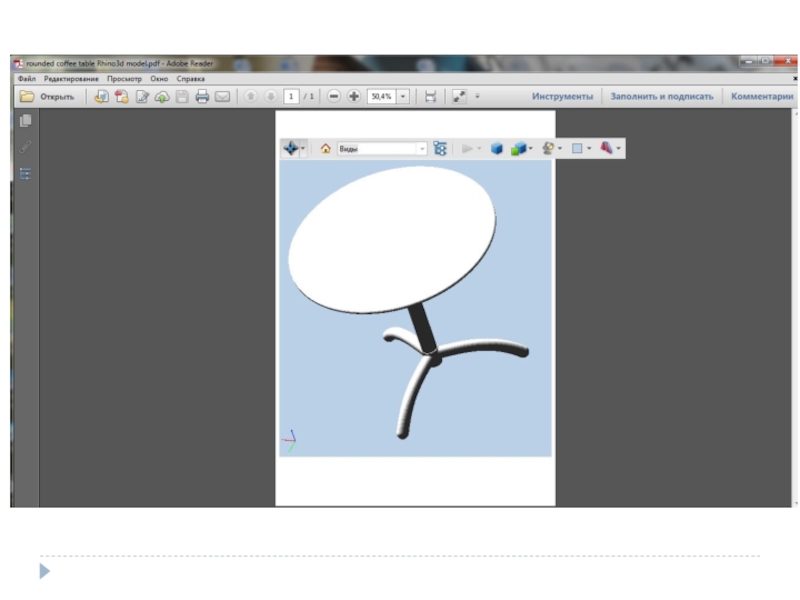Screen dimensions: 800x600
Task: Open the Комментарии pane
Action: click(762, 96)
